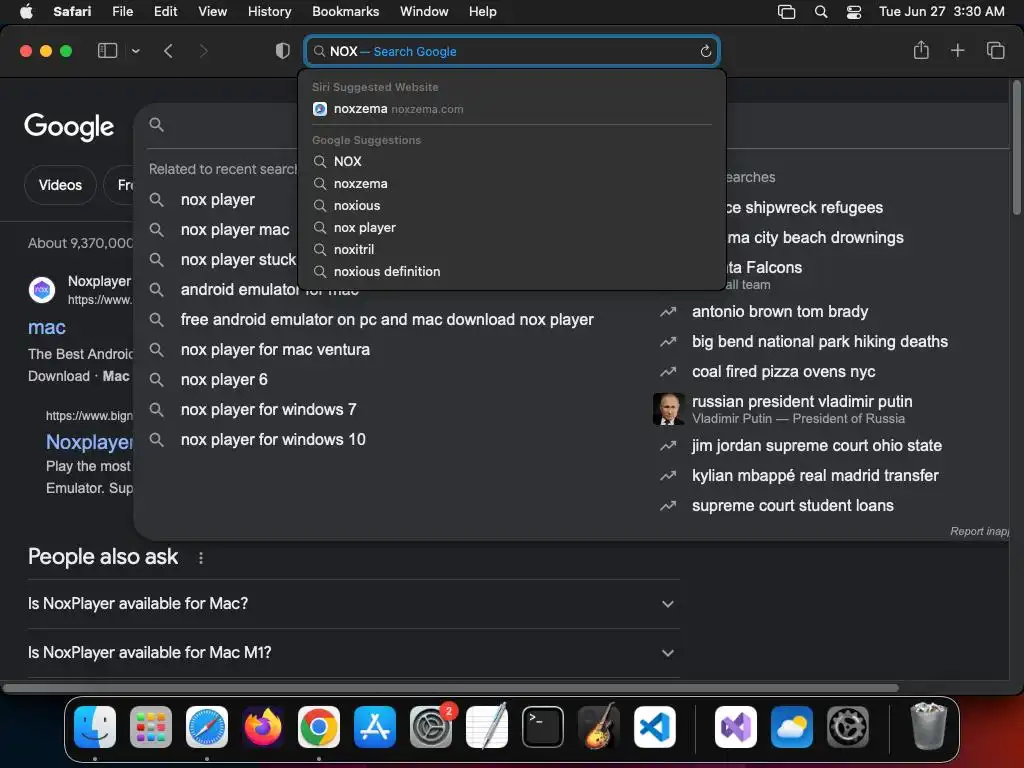Open GarageBand from the Dock
Image resolution: width=1024 pixels, height=768 pixels.
point(599,726)
